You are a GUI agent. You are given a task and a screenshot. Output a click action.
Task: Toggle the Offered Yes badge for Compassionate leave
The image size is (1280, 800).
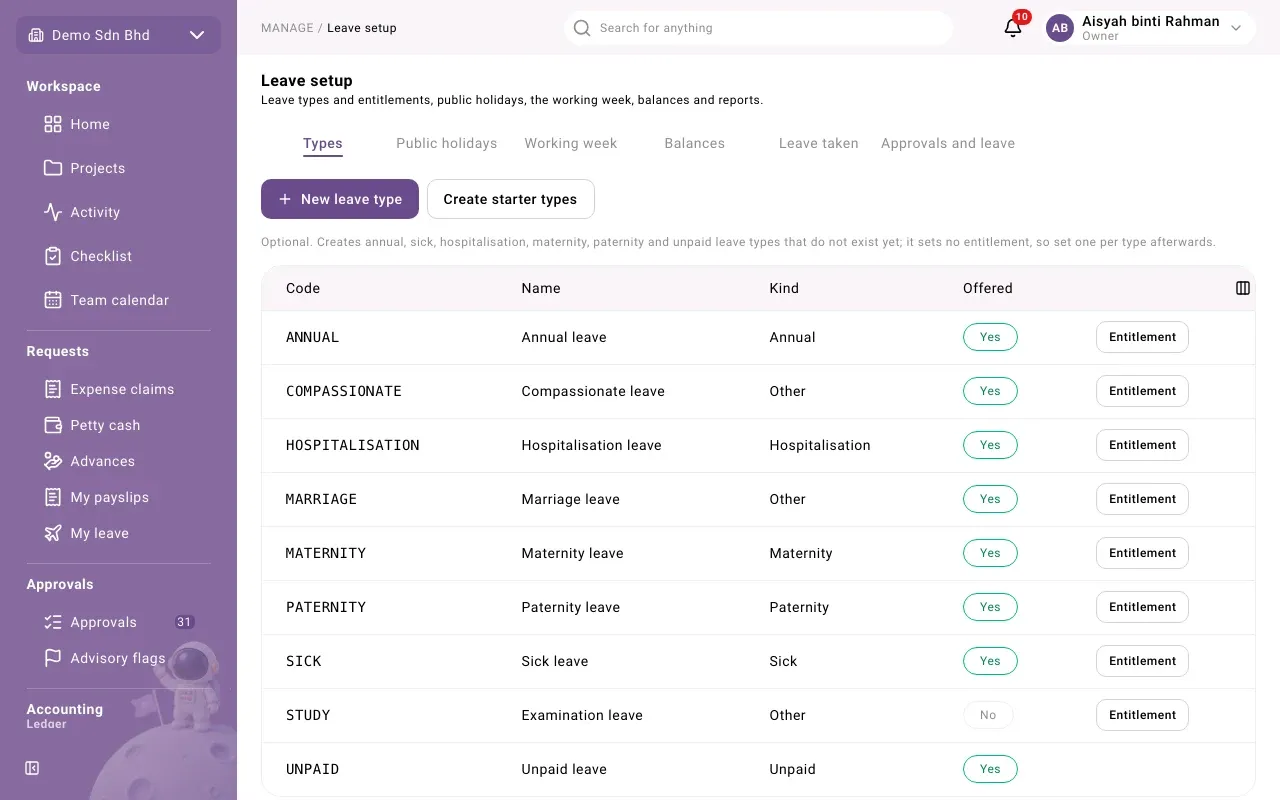[990, 391]
